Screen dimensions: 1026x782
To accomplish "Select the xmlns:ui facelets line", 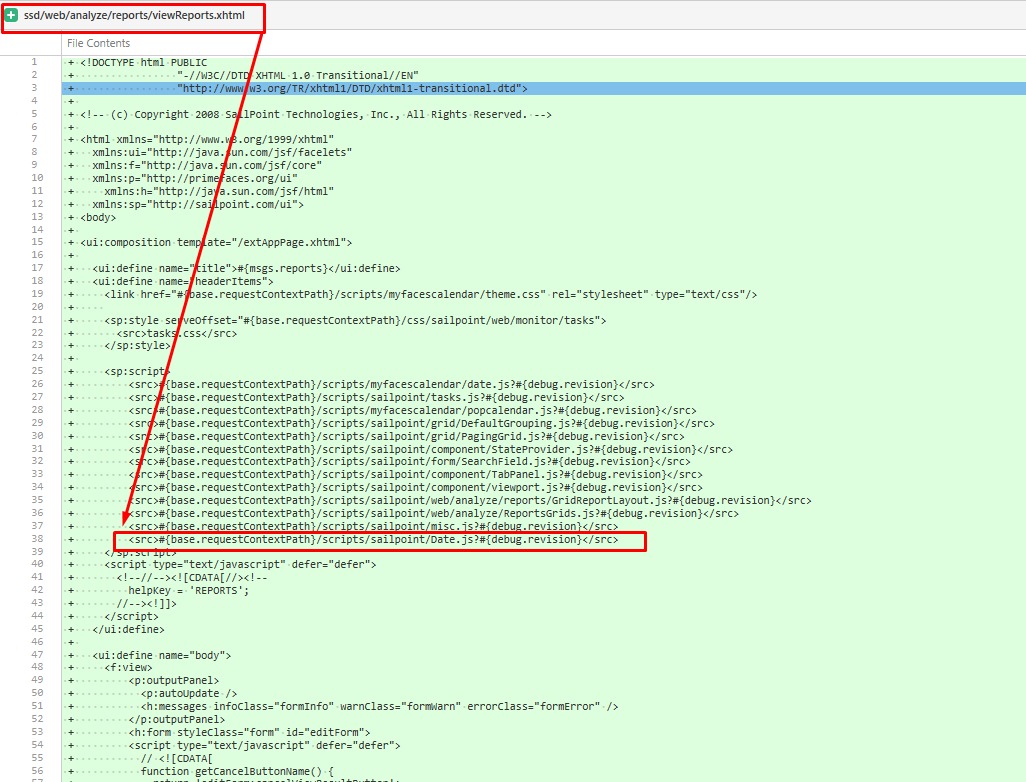I will 222,152.
